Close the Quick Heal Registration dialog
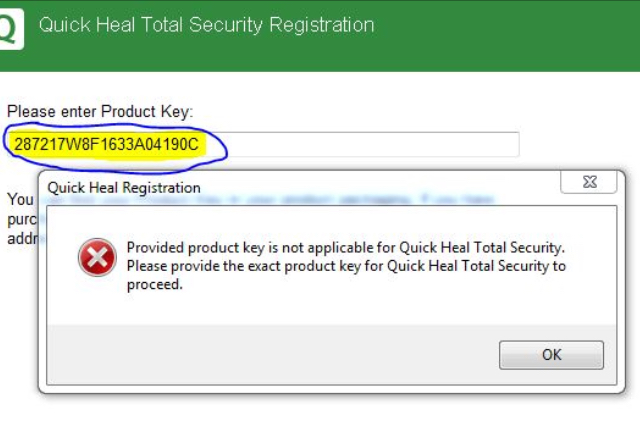 (587, 184)
